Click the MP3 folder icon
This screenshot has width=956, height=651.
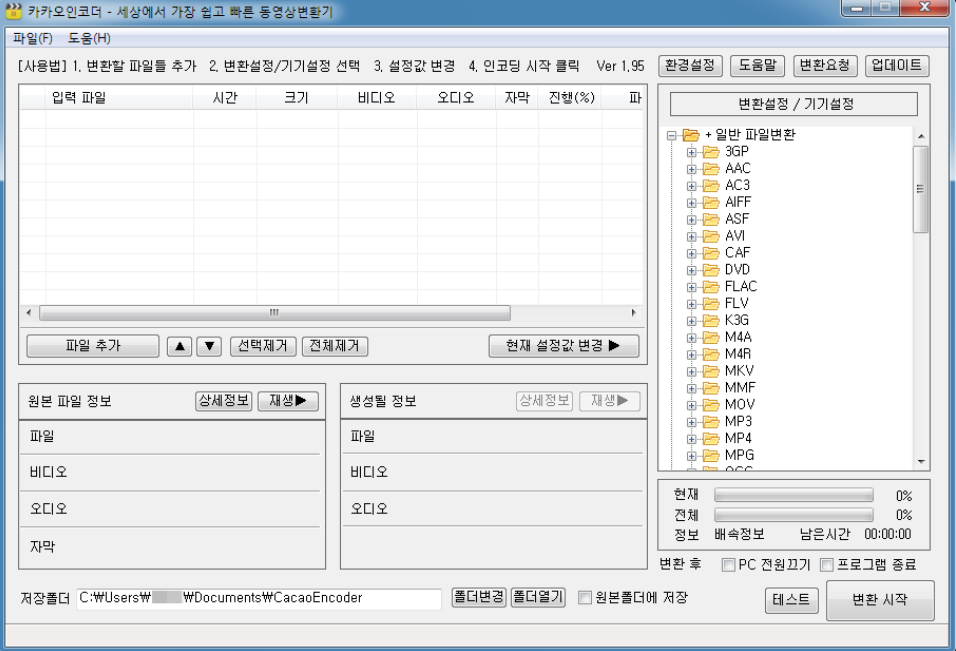tap(711, 422)
